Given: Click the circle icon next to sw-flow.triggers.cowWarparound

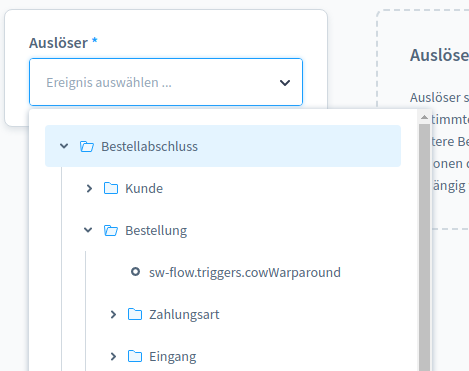Looking at the screenshot, I should [x=135, y=272].
